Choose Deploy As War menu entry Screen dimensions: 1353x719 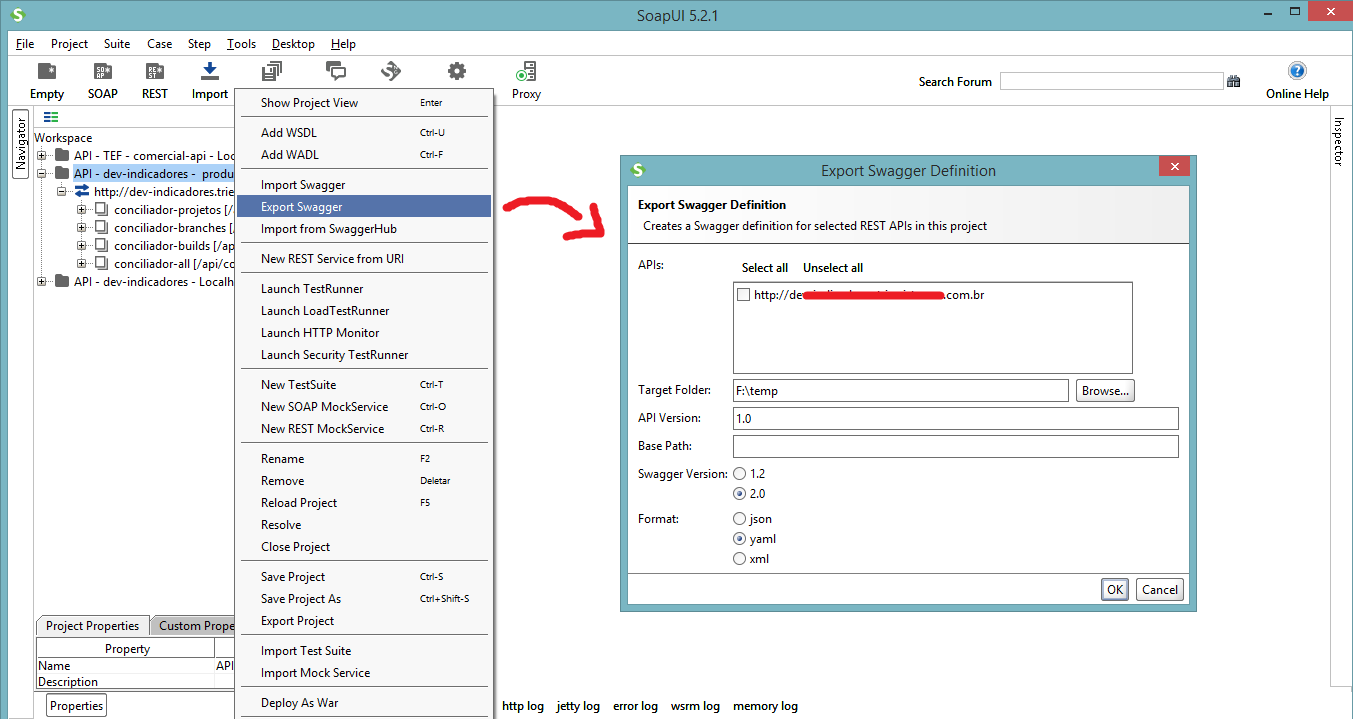click(363, 703)
